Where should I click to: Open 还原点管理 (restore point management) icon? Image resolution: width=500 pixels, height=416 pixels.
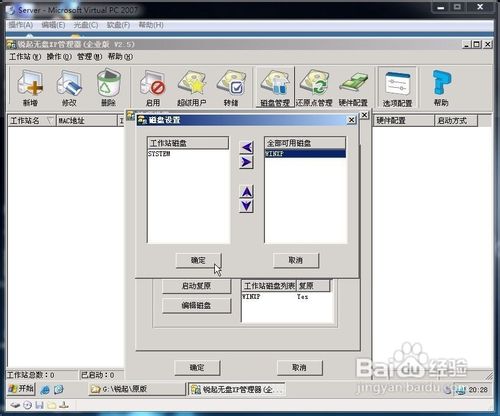(x=314, y=87)
